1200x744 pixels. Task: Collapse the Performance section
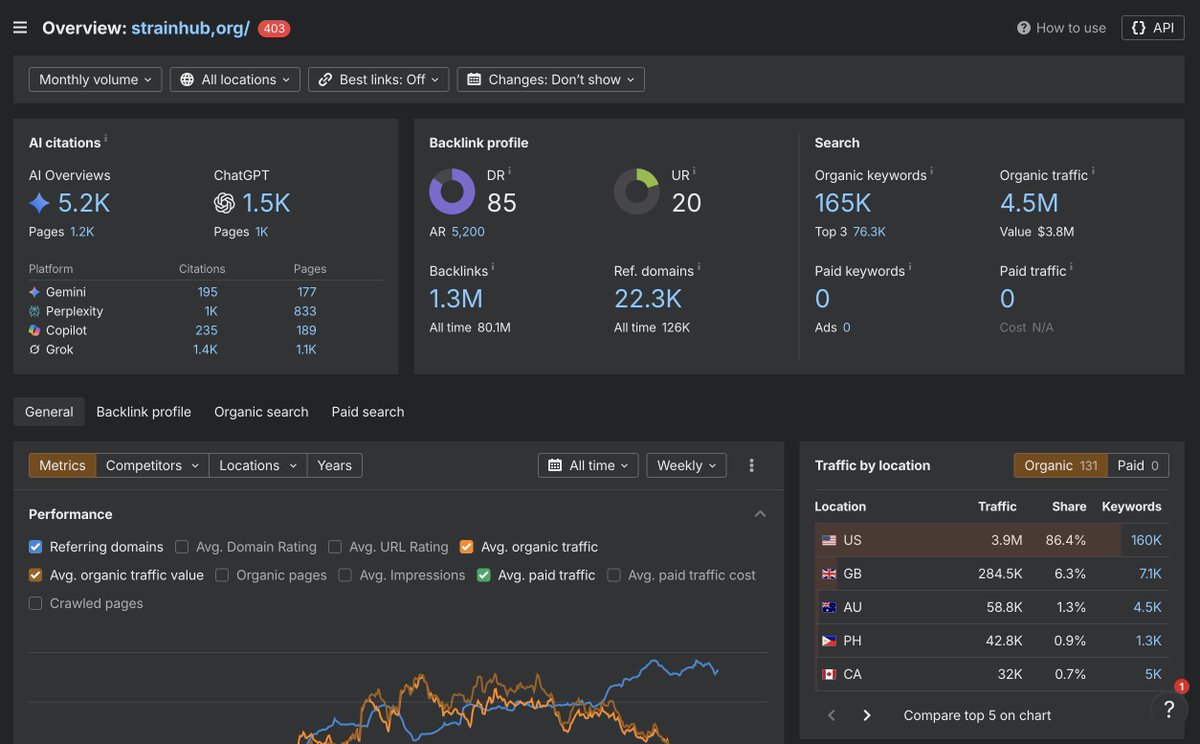click(x=760, y=514)
